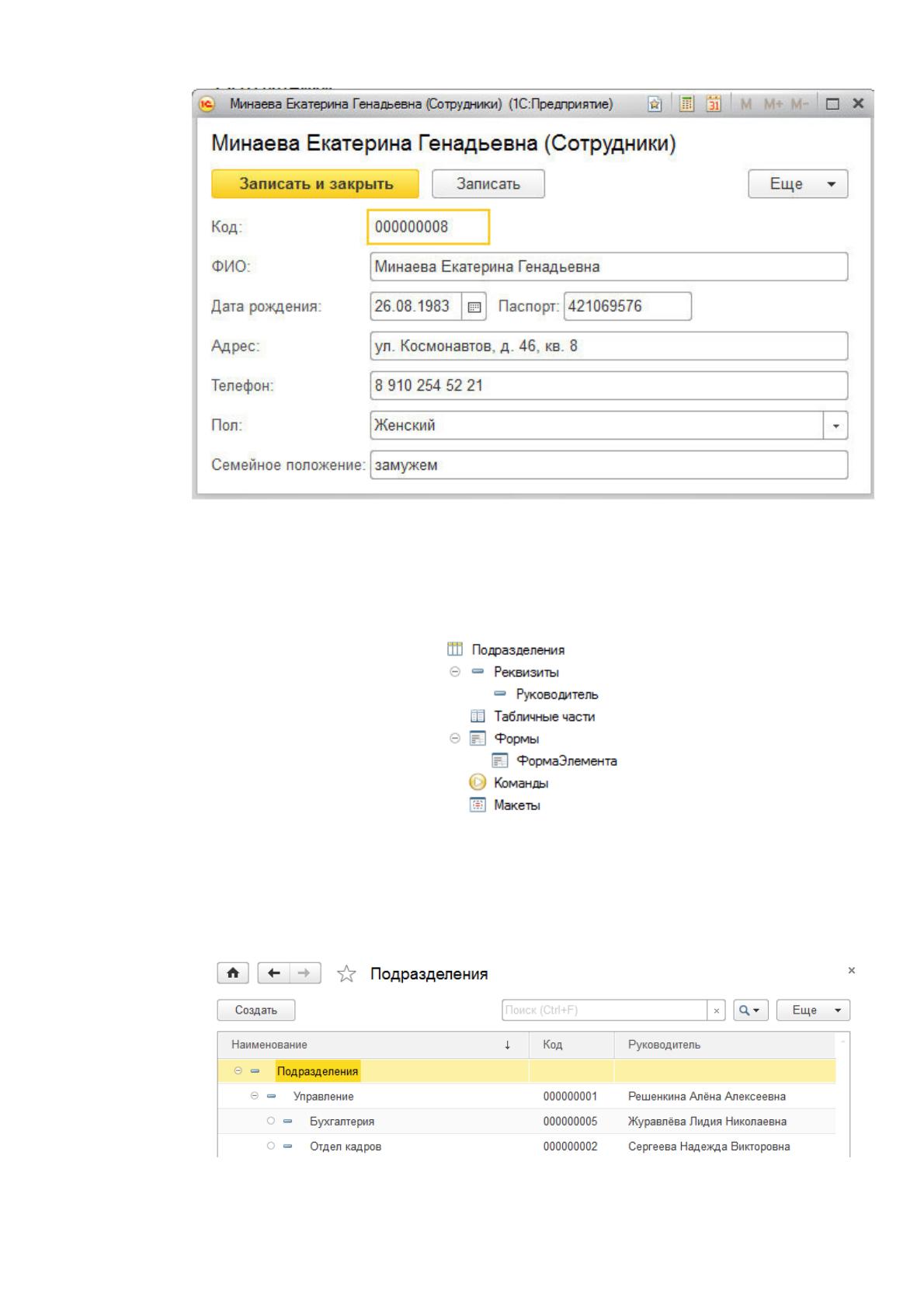924x1308 pixels.
Task: Maximize the Минаева employee window
Action: point(832,104)
